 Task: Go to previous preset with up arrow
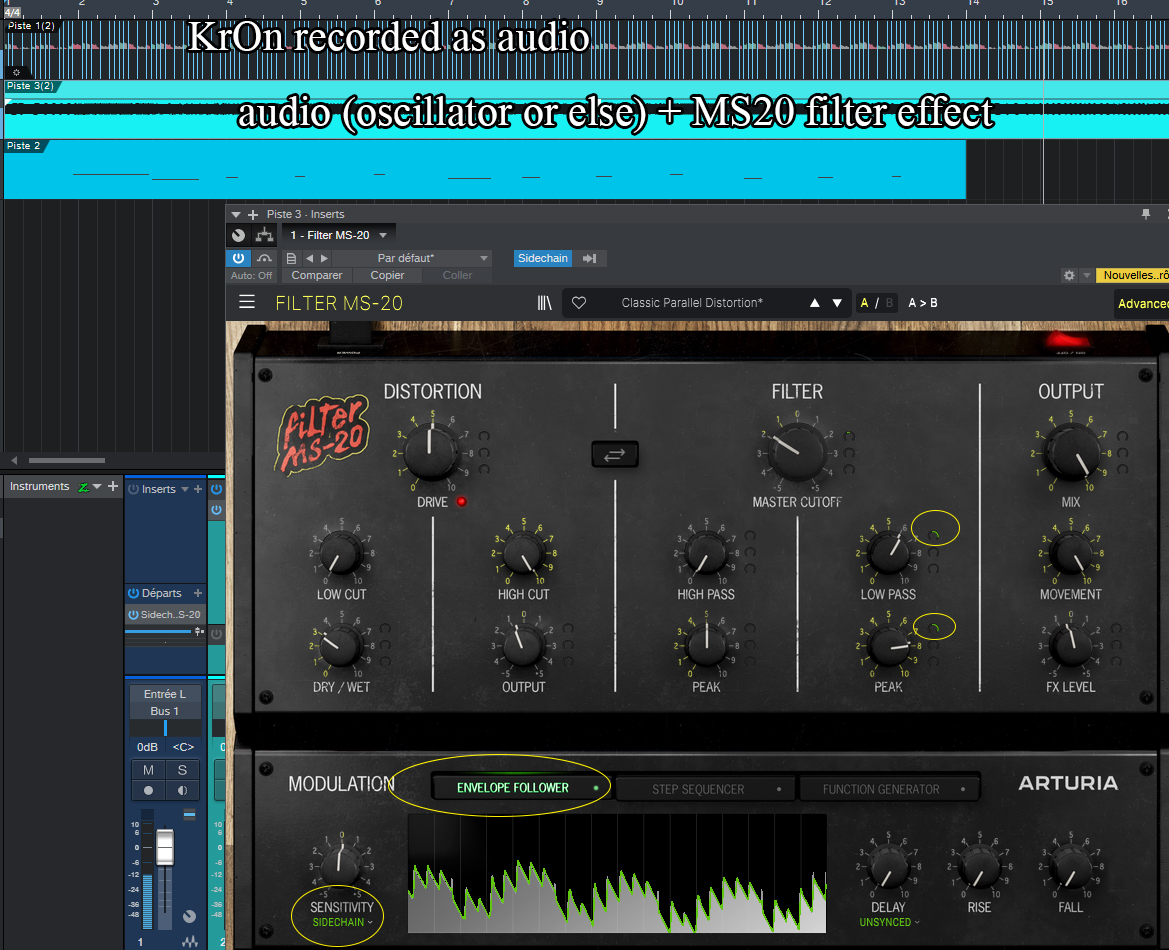click(x=814, y=303)
